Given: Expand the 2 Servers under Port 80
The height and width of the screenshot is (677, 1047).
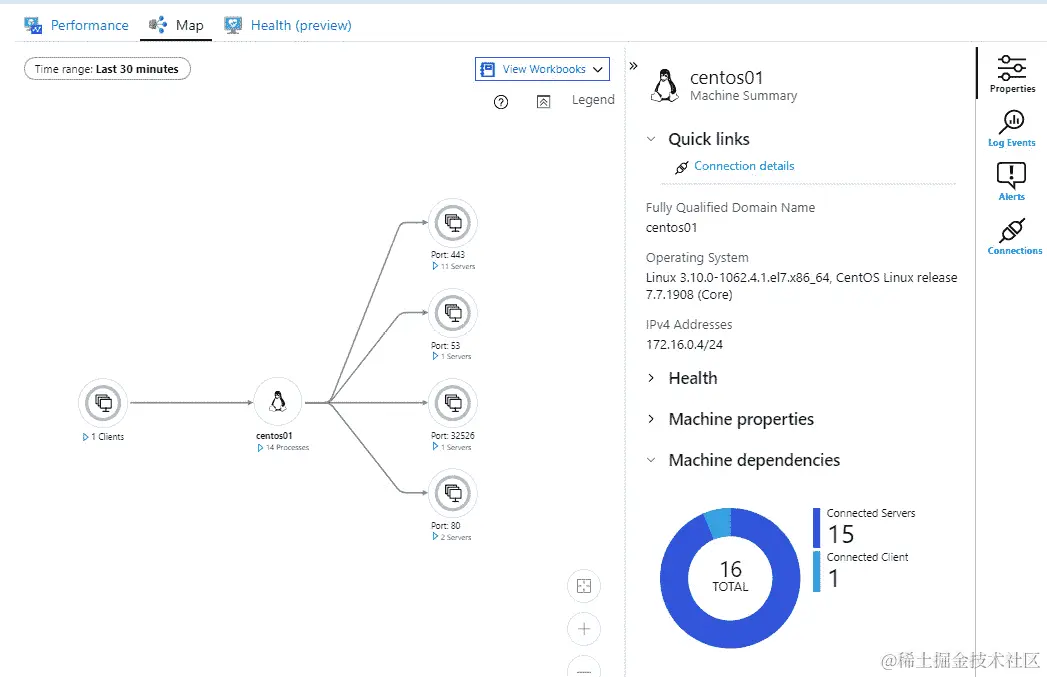Looking at the screenshot, I should [435, 536].
